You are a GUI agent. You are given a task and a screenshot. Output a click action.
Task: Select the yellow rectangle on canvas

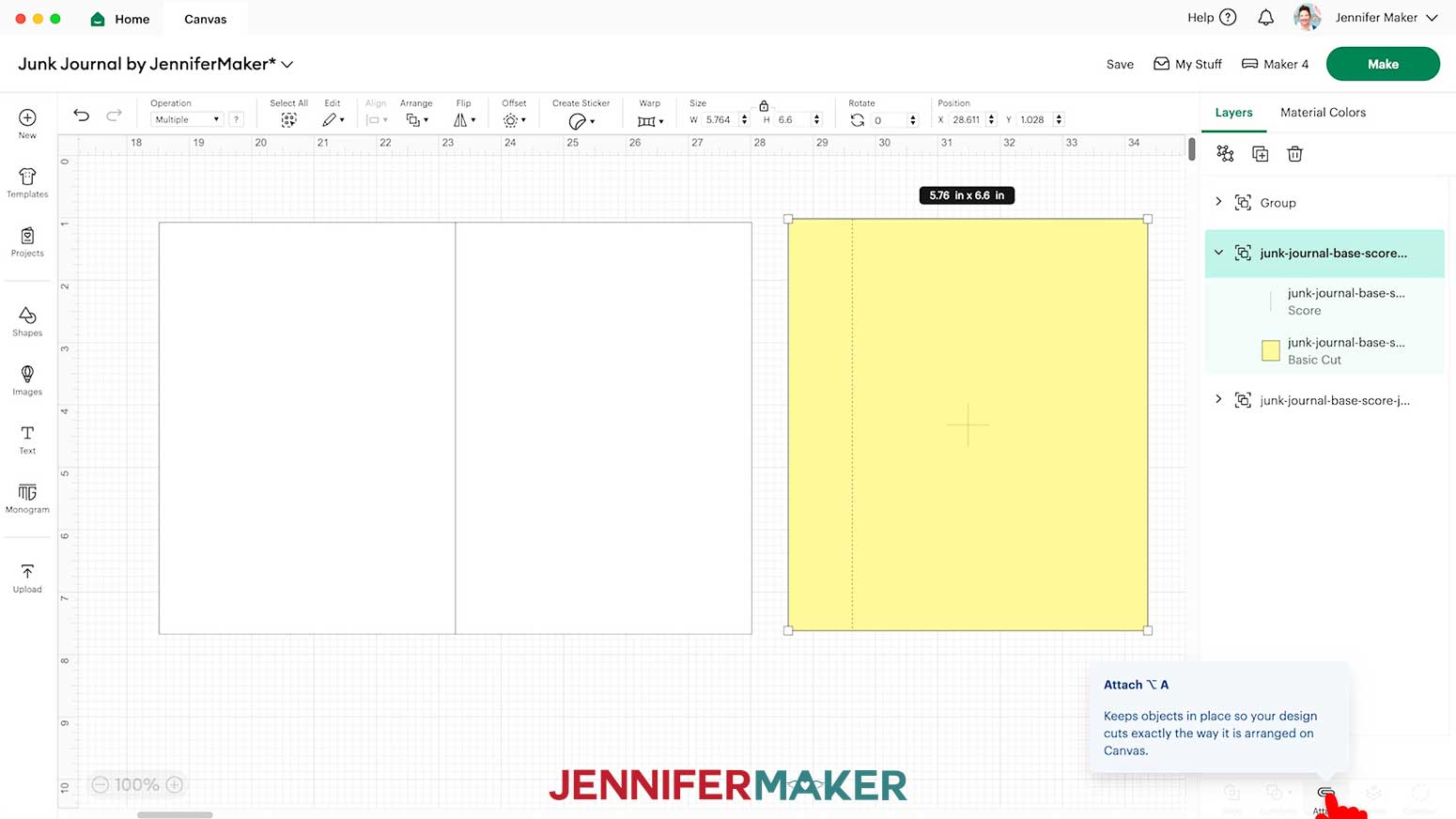click(968, 425)
